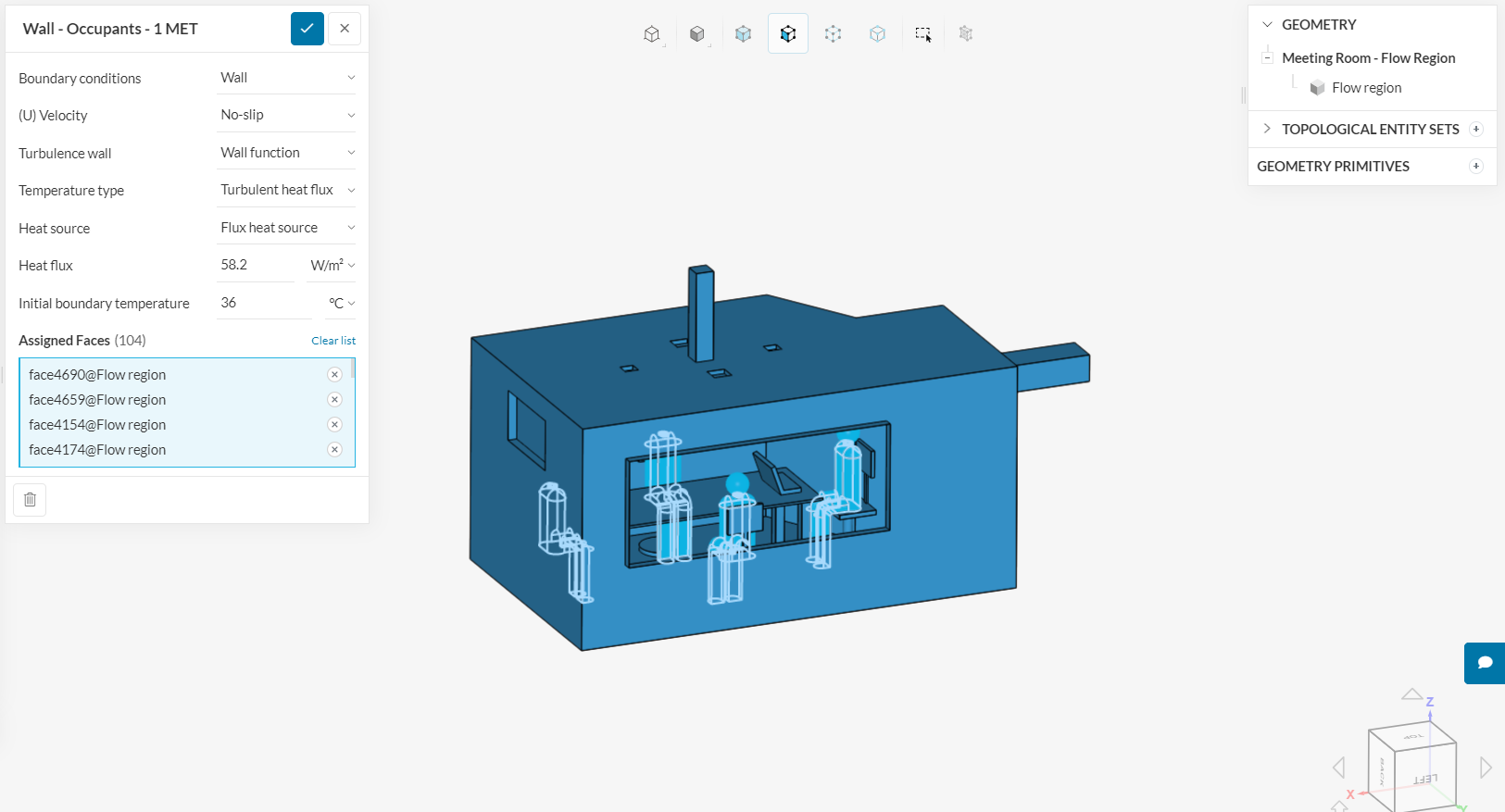Select Meeting Room - Flow Region in tree
1505x812 pixels.
pos(1368,58)
